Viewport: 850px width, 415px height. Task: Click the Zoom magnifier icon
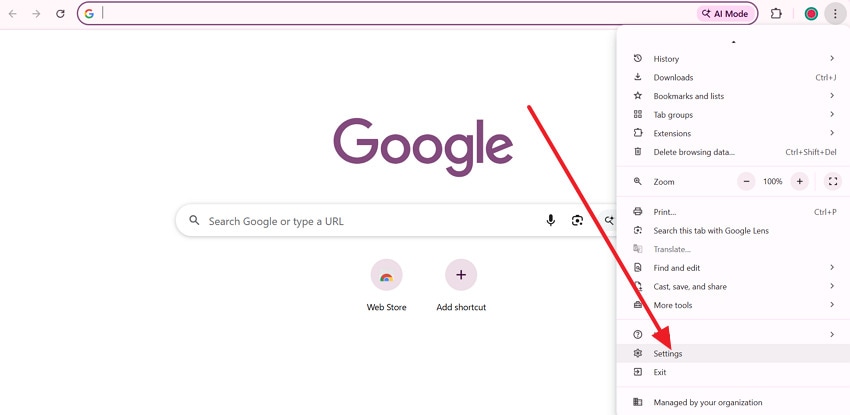(x=638, y=181)
